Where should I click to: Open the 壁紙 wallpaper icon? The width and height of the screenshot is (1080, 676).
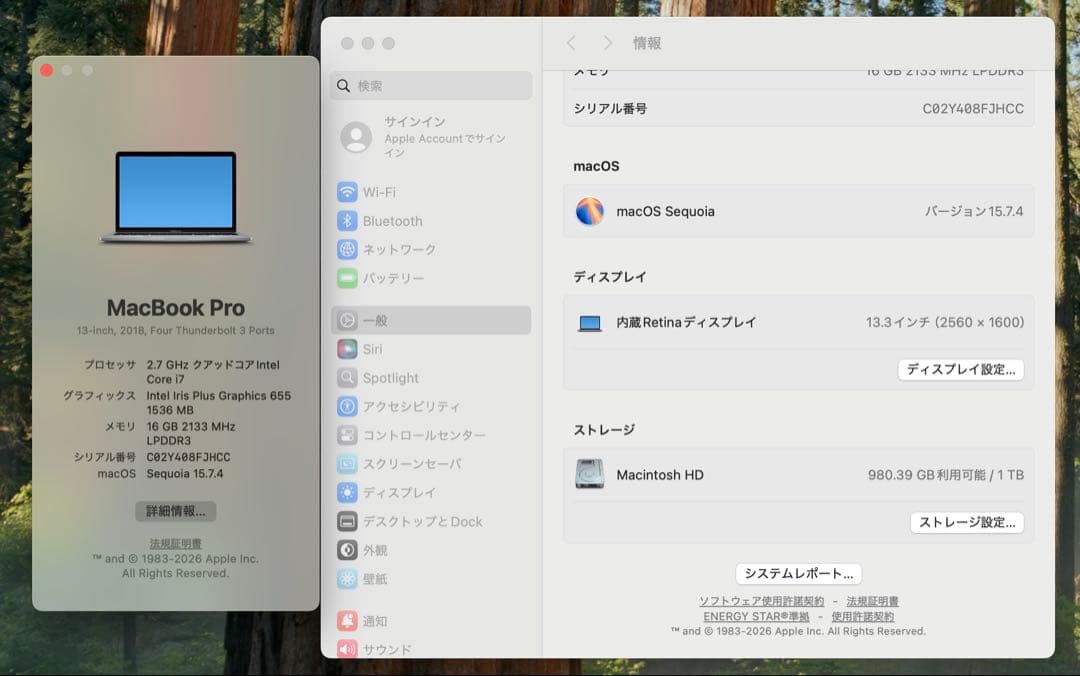click(x=347, y=579)
